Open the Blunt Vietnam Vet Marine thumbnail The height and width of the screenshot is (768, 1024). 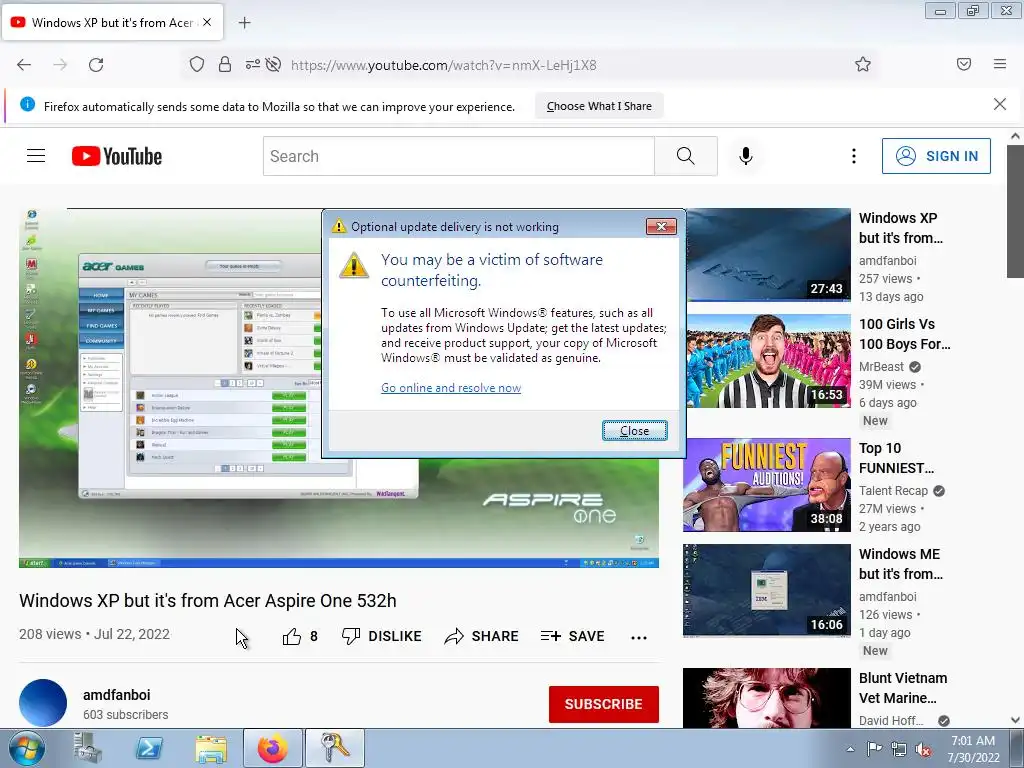[767, 697]
